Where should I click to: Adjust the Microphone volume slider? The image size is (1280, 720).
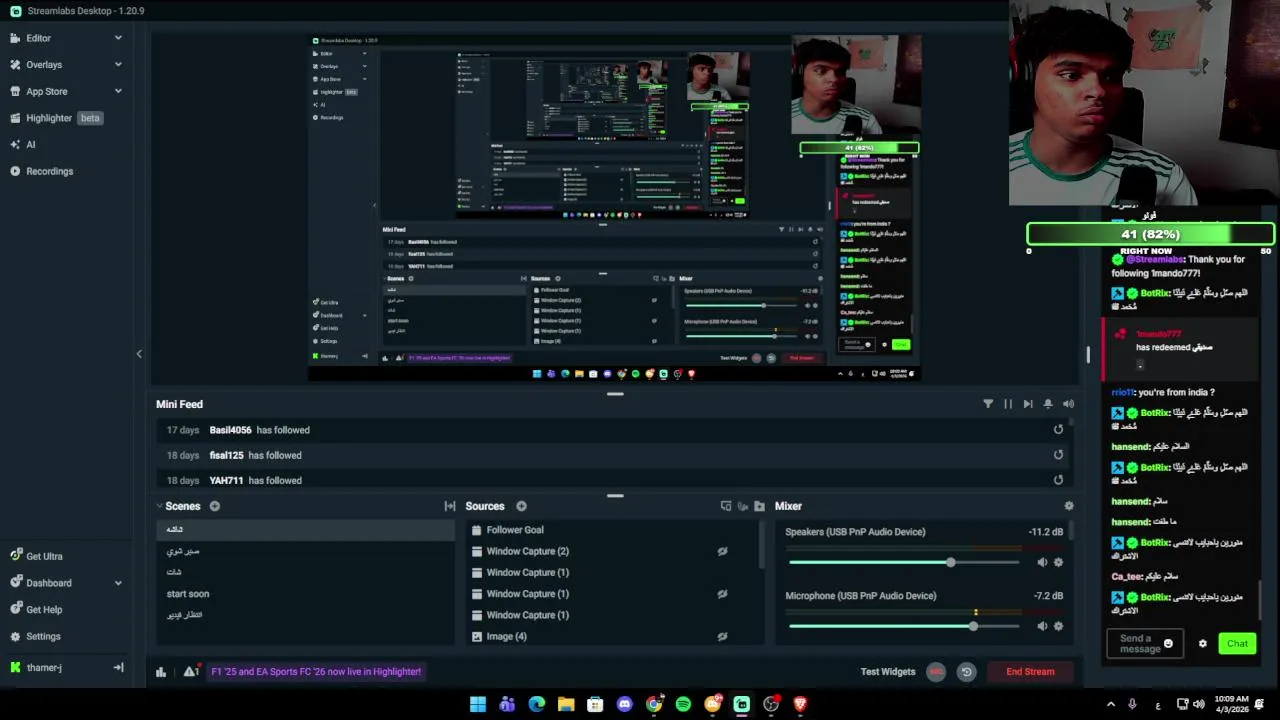pyautogui.click(x=904, y=626)
